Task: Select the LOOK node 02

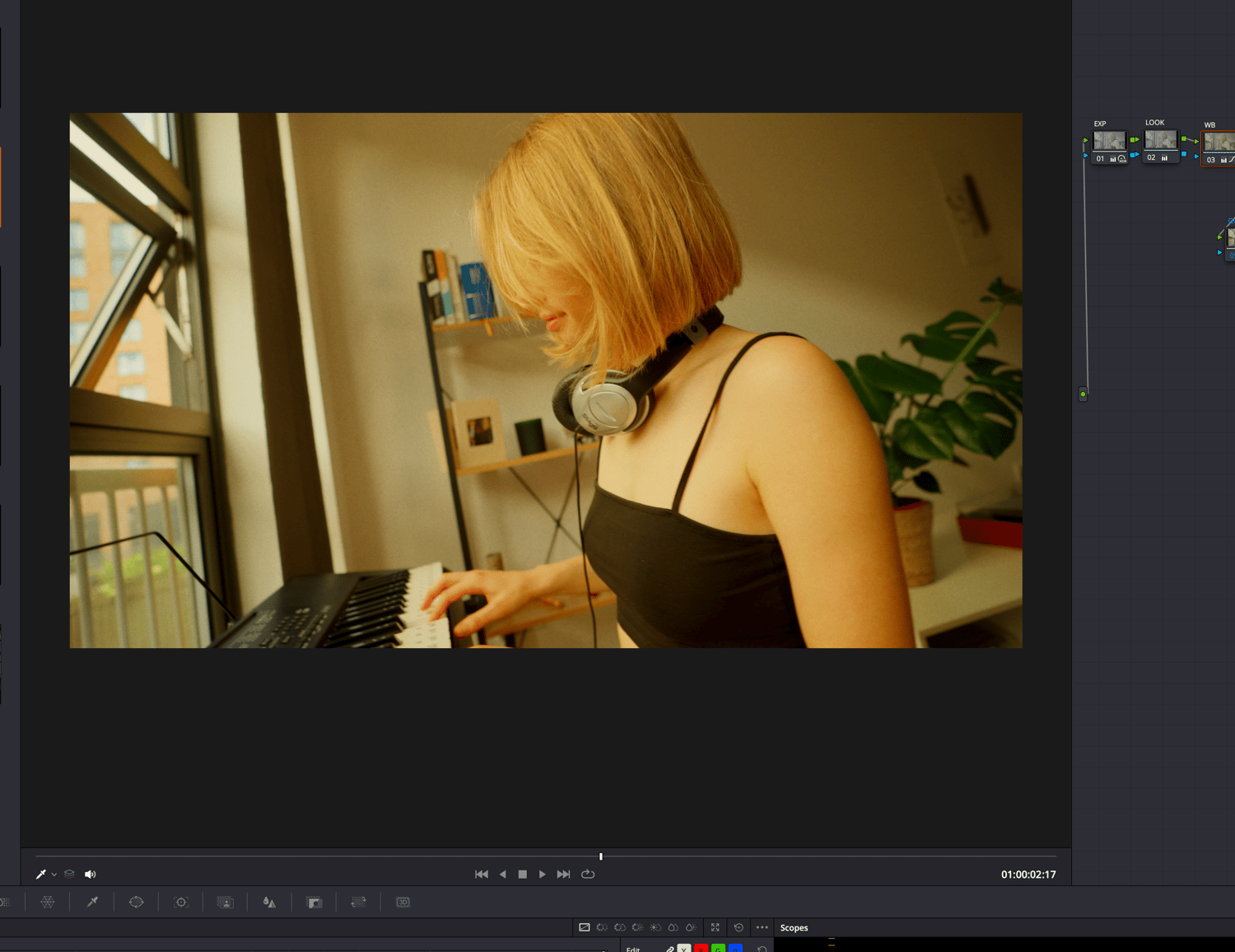Action: [1161, 146]
